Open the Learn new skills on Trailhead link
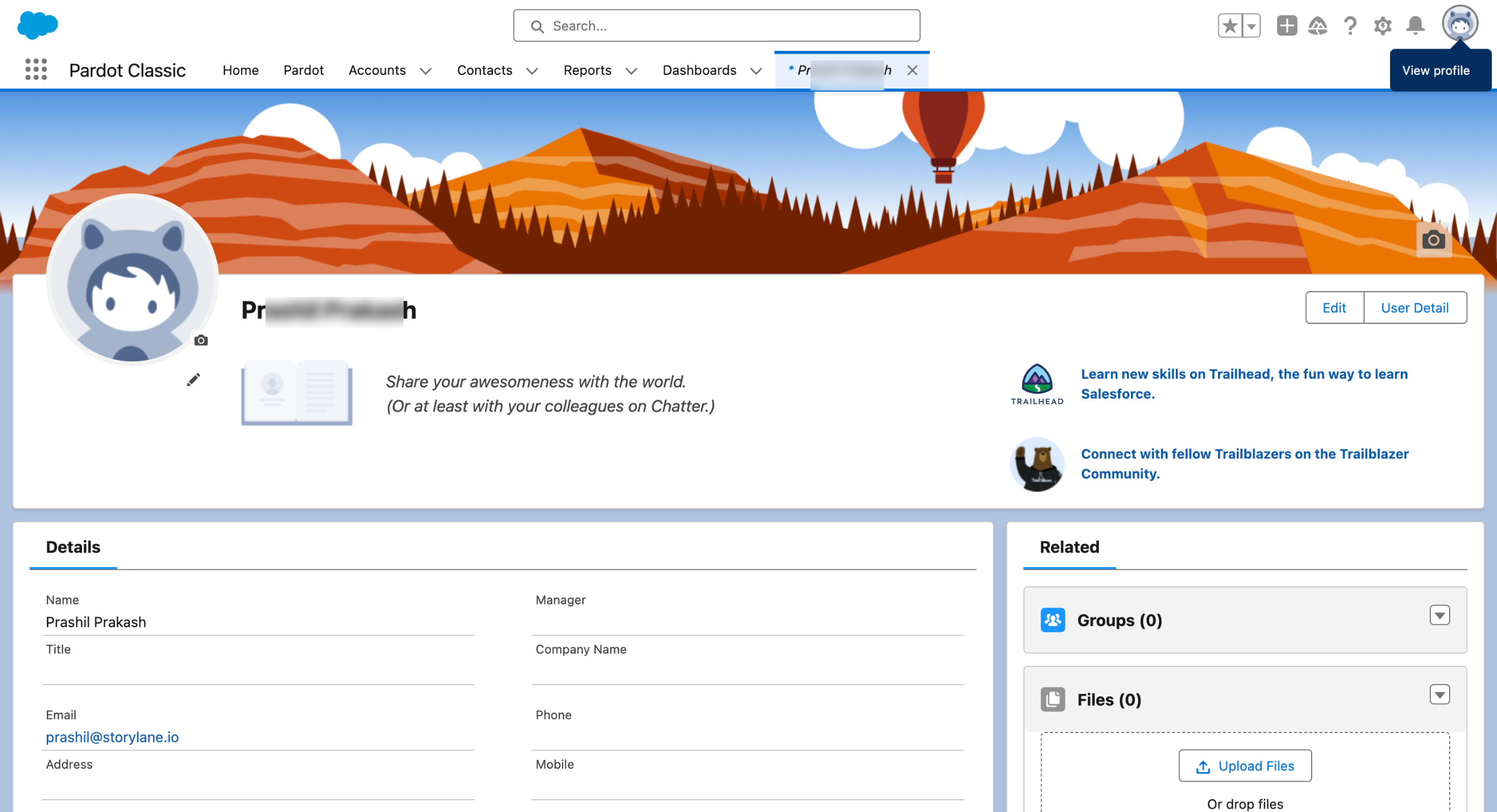 tap(1244, 384)
